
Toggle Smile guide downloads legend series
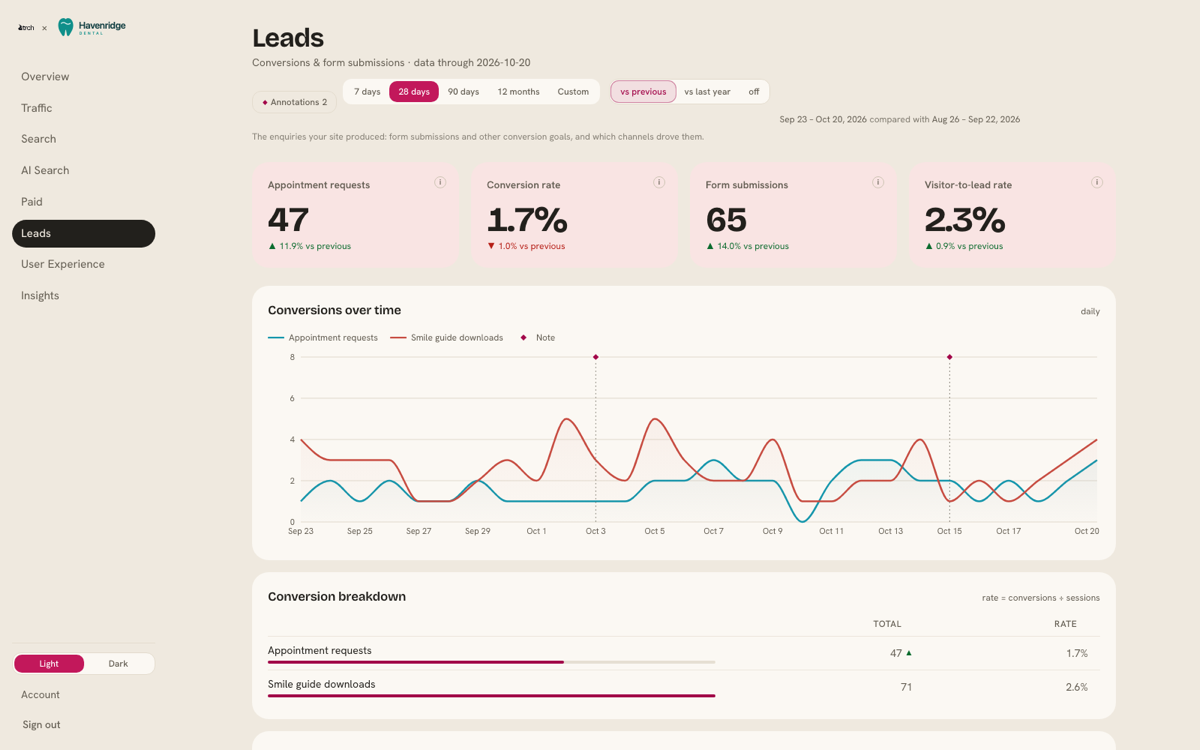tap(447, 338)
